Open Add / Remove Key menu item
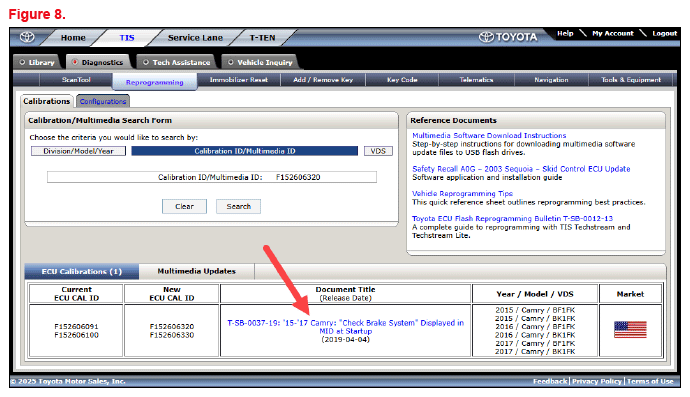 click(323, 80)
